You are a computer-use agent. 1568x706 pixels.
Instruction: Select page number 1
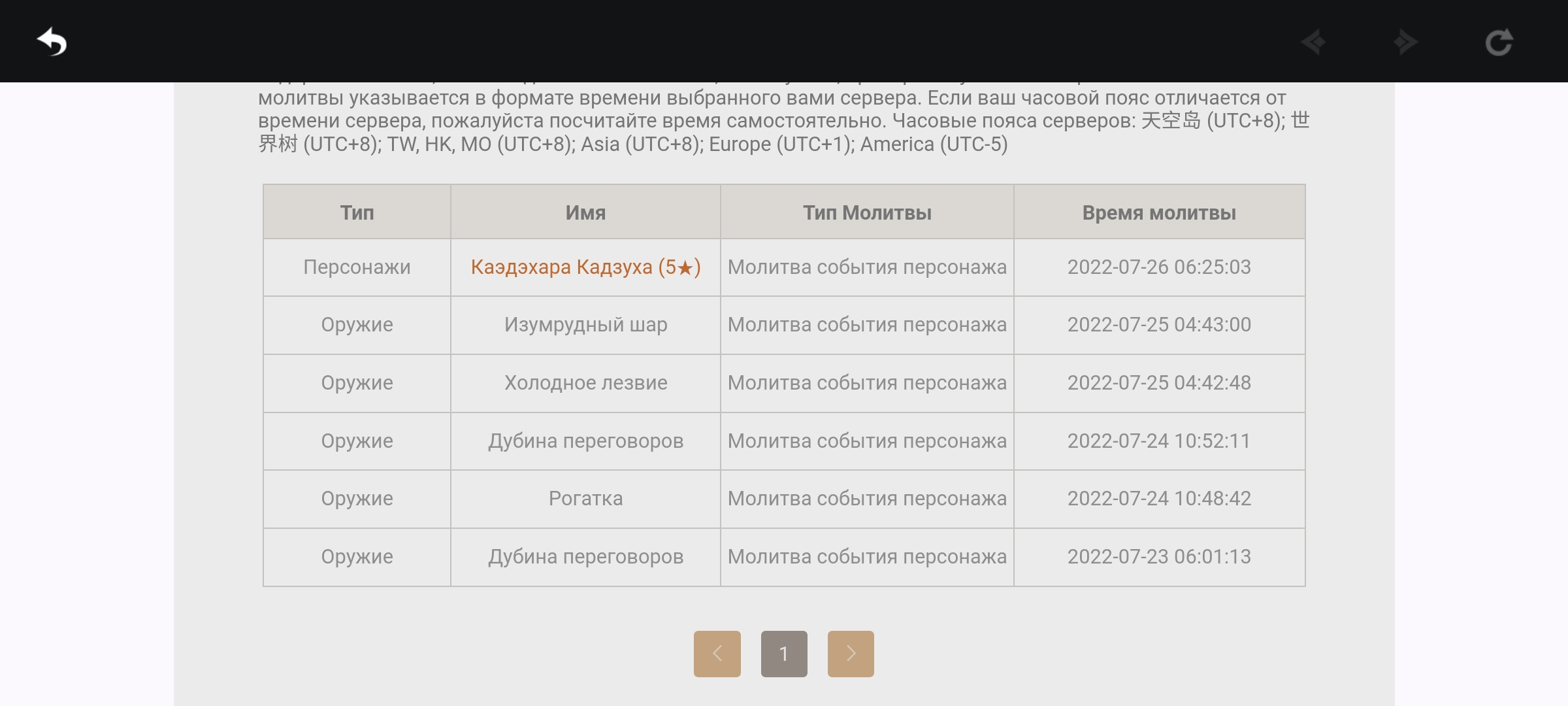pyautogui.click(x=783, y=653)
